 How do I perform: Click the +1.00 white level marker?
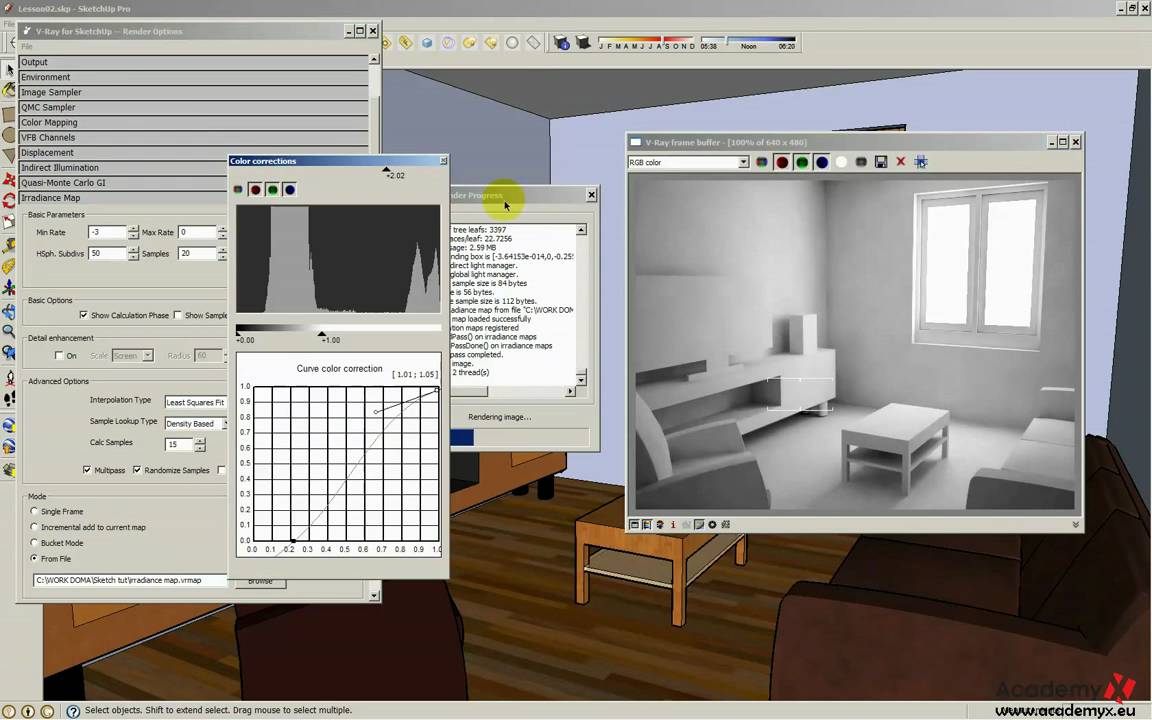point(322,334)
